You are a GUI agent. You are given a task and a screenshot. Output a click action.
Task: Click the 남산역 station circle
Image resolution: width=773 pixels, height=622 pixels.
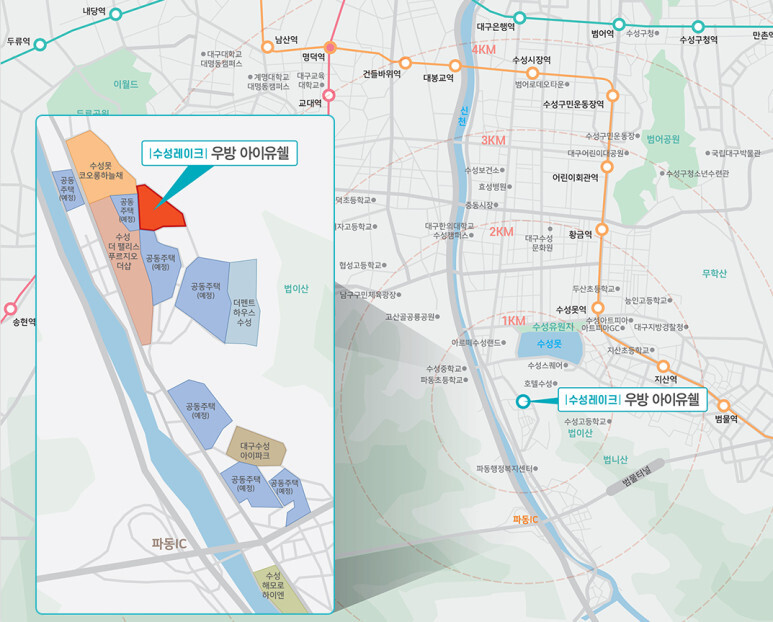[x=267, y=47]
